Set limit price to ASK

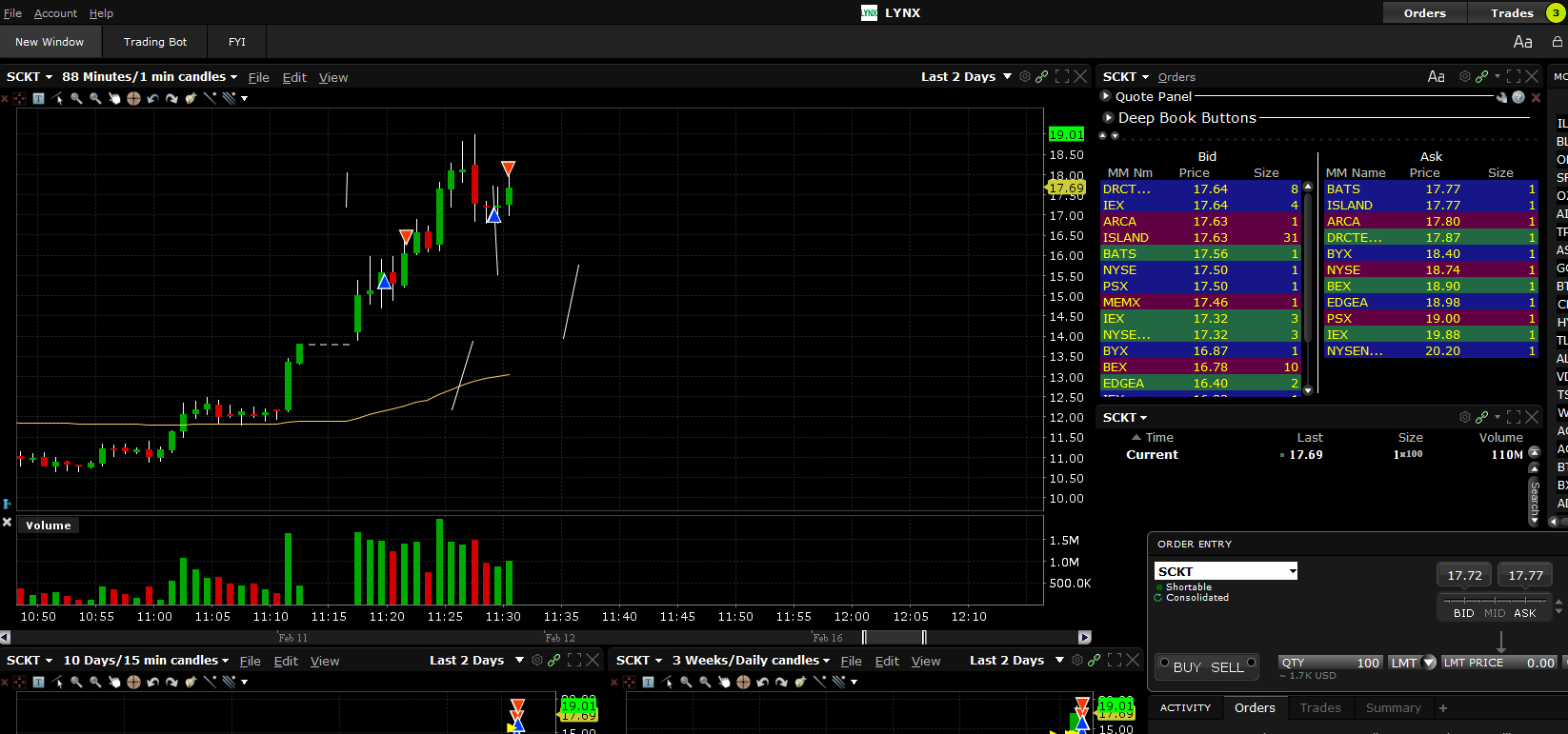[1525, 614]
